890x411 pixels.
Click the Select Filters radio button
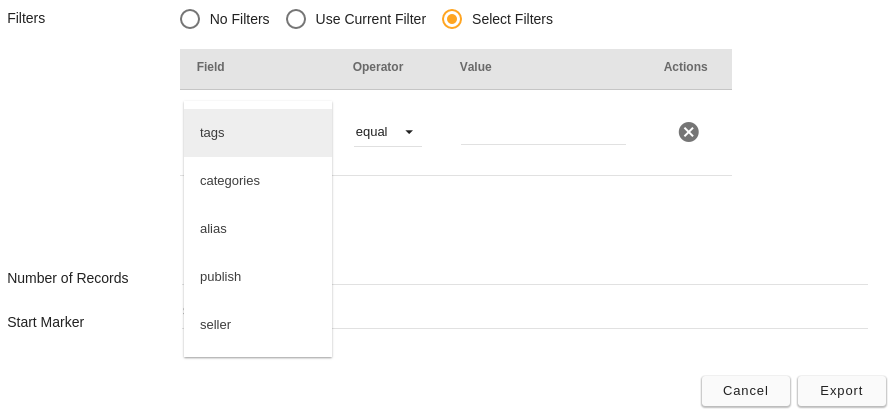(452, 19)
